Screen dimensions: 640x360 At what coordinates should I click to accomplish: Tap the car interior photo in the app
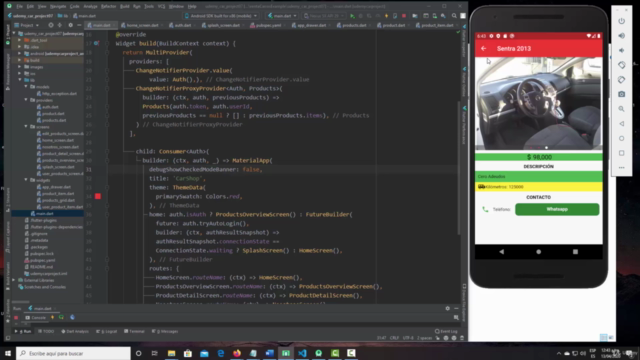(x=538, y=104)
